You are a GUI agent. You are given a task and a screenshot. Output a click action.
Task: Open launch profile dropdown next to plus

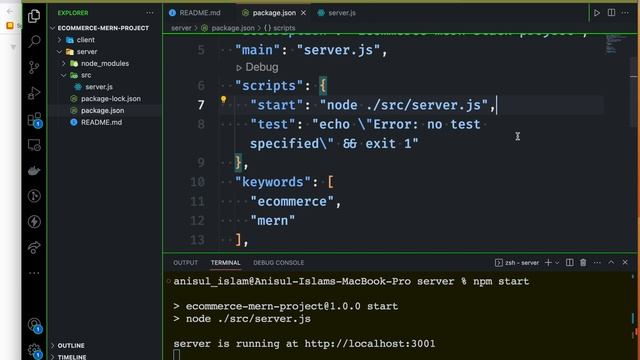point(557,263)
